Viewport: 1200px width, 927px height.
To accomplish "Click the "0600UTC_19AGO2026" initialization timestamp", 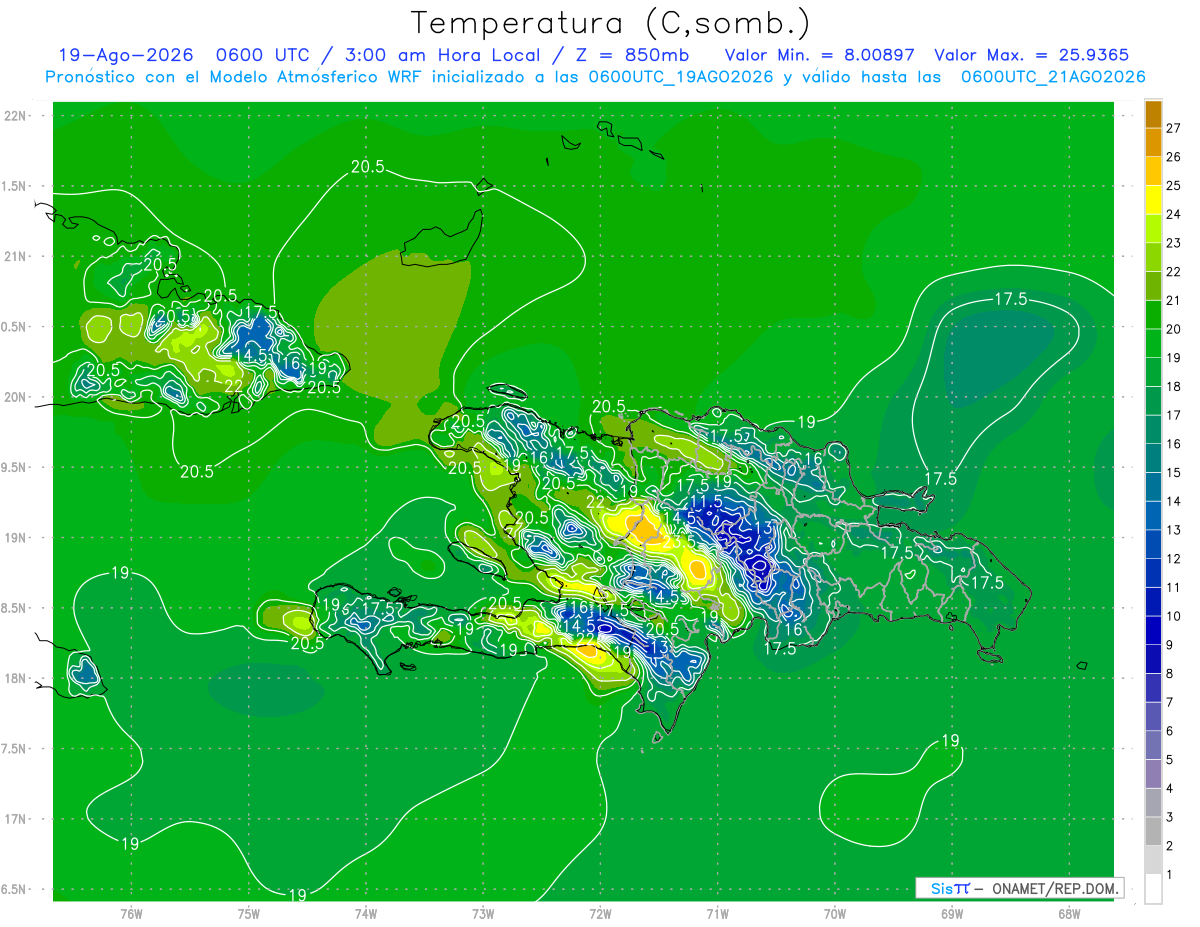I will (x=681, y=77).
